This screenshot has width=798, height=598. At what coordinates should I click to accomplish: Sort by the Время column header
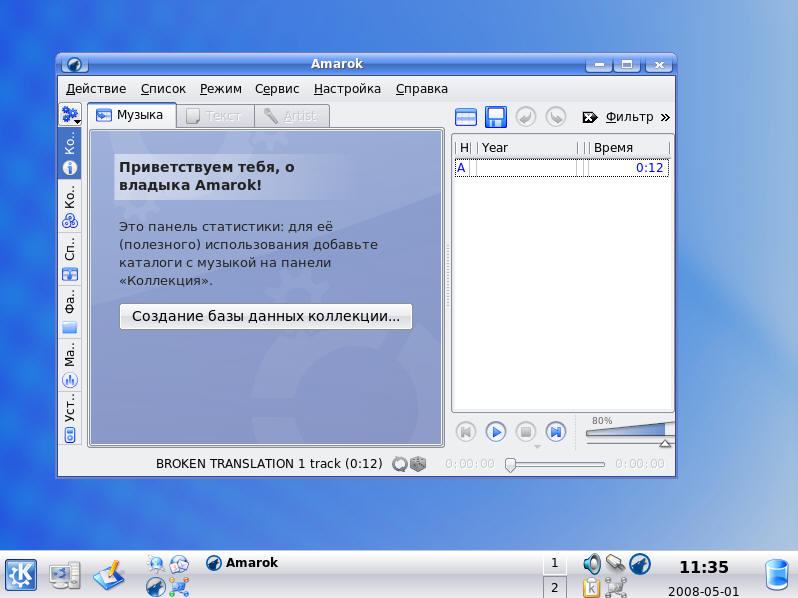tap(629, 148)
